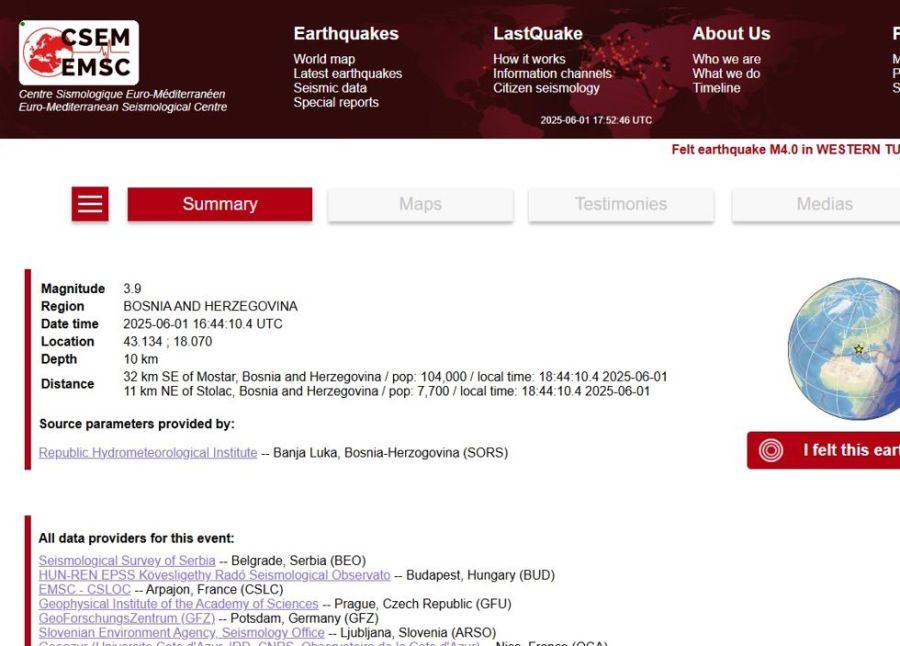The width and height of the screenshot is (900, 646).
Task: Click 'Source parameters provided by:' heading
Action: click(137, 424)
